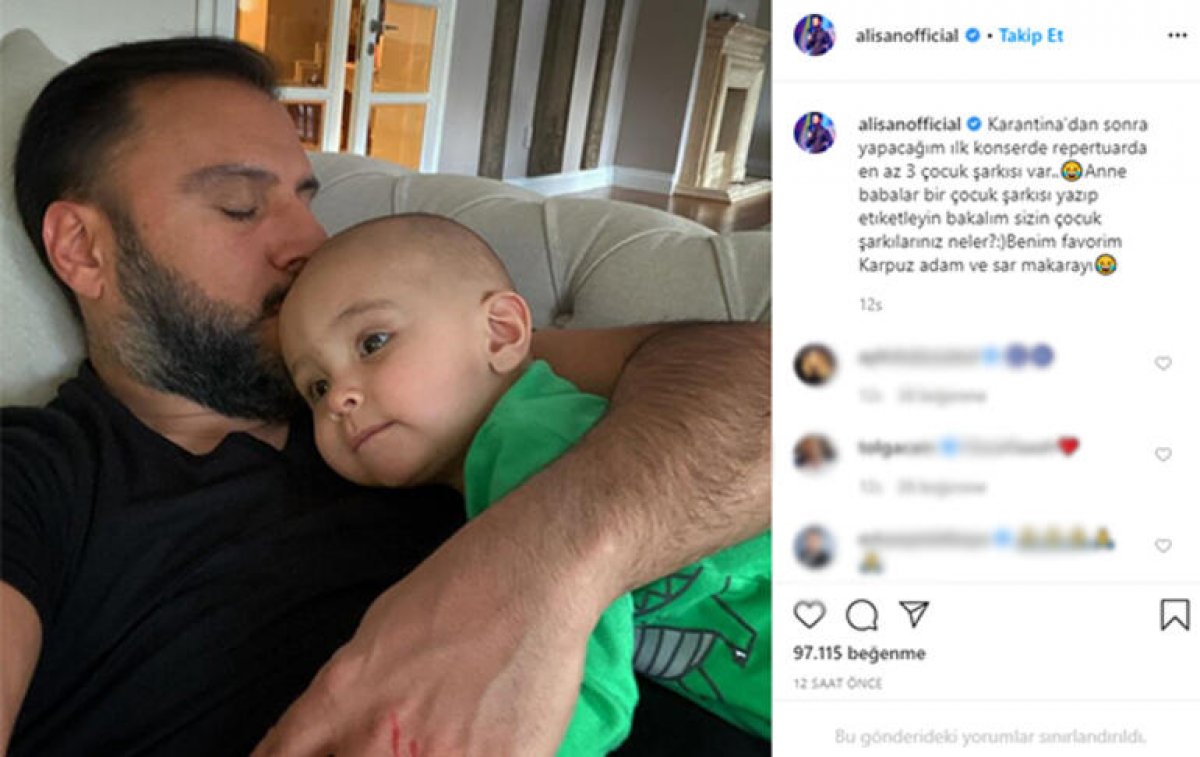Click the verified badge beside the header username
The image size is (1200, 757).
click(x=971, y=35)
